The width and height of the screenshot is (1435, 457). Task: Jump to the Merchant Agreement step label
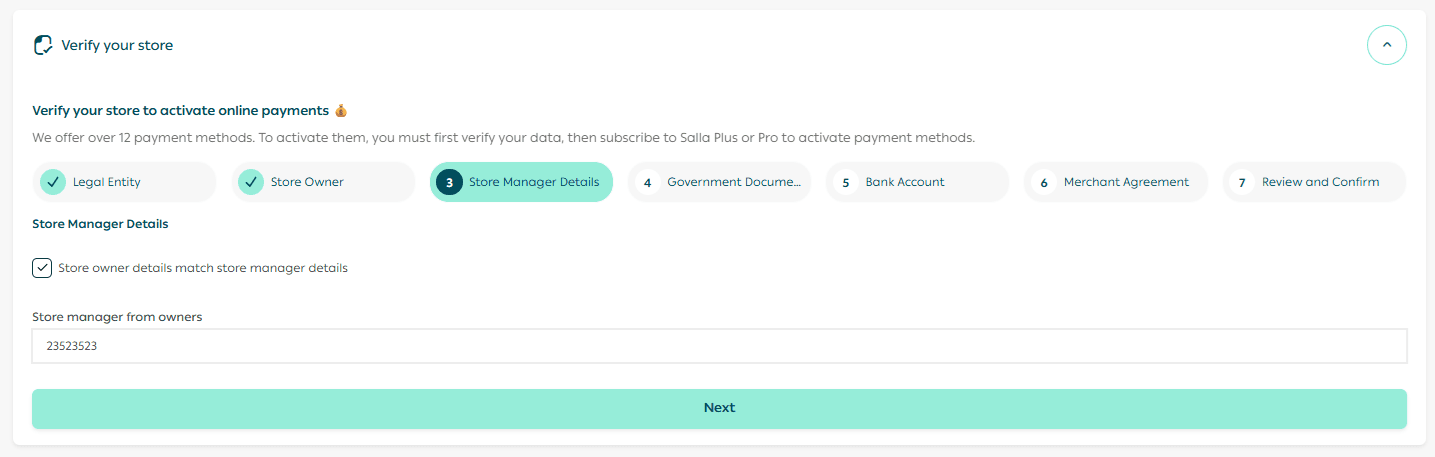[1126, 182]
